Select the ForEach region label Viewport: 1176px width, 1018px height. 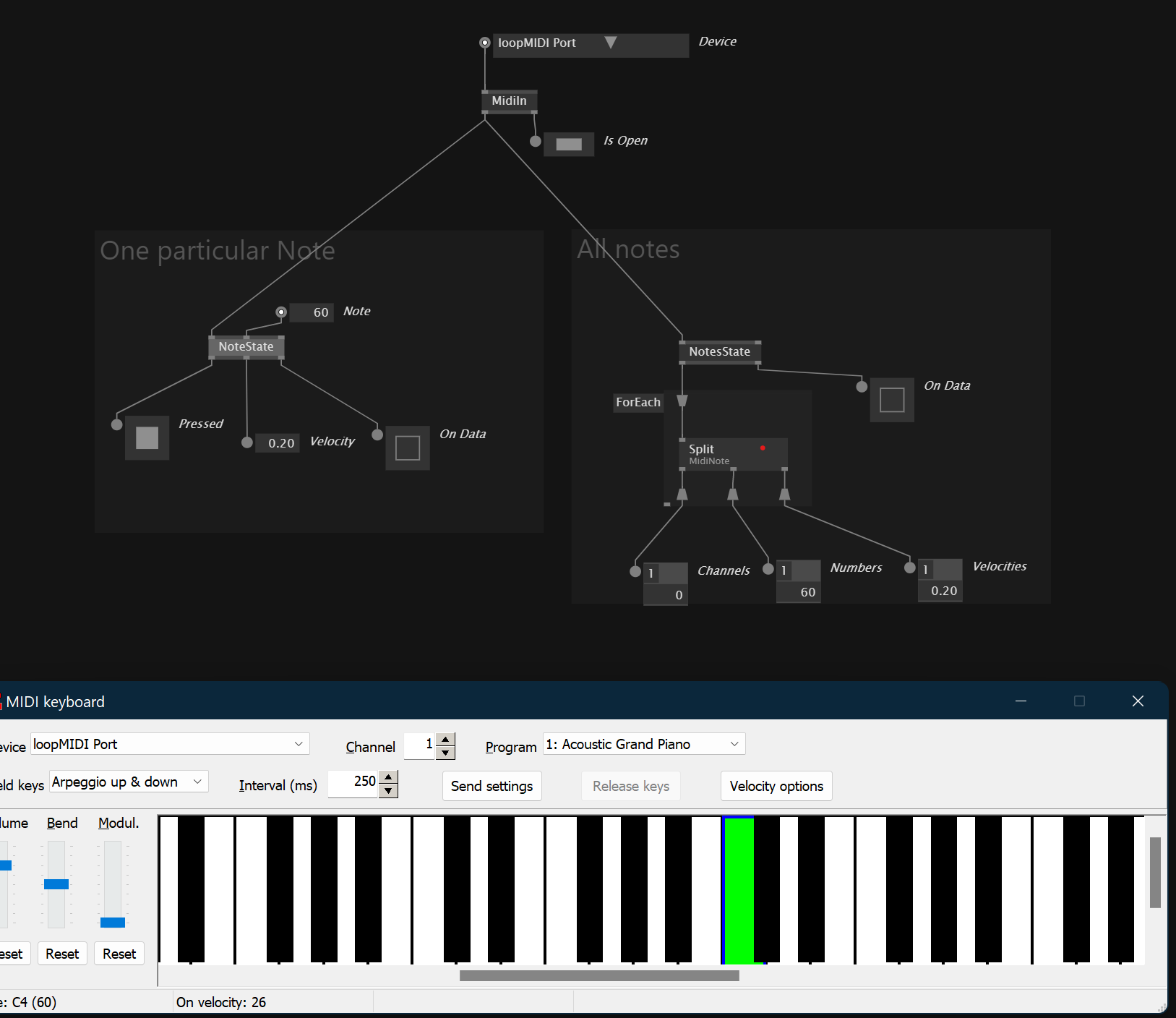point(638,403)
